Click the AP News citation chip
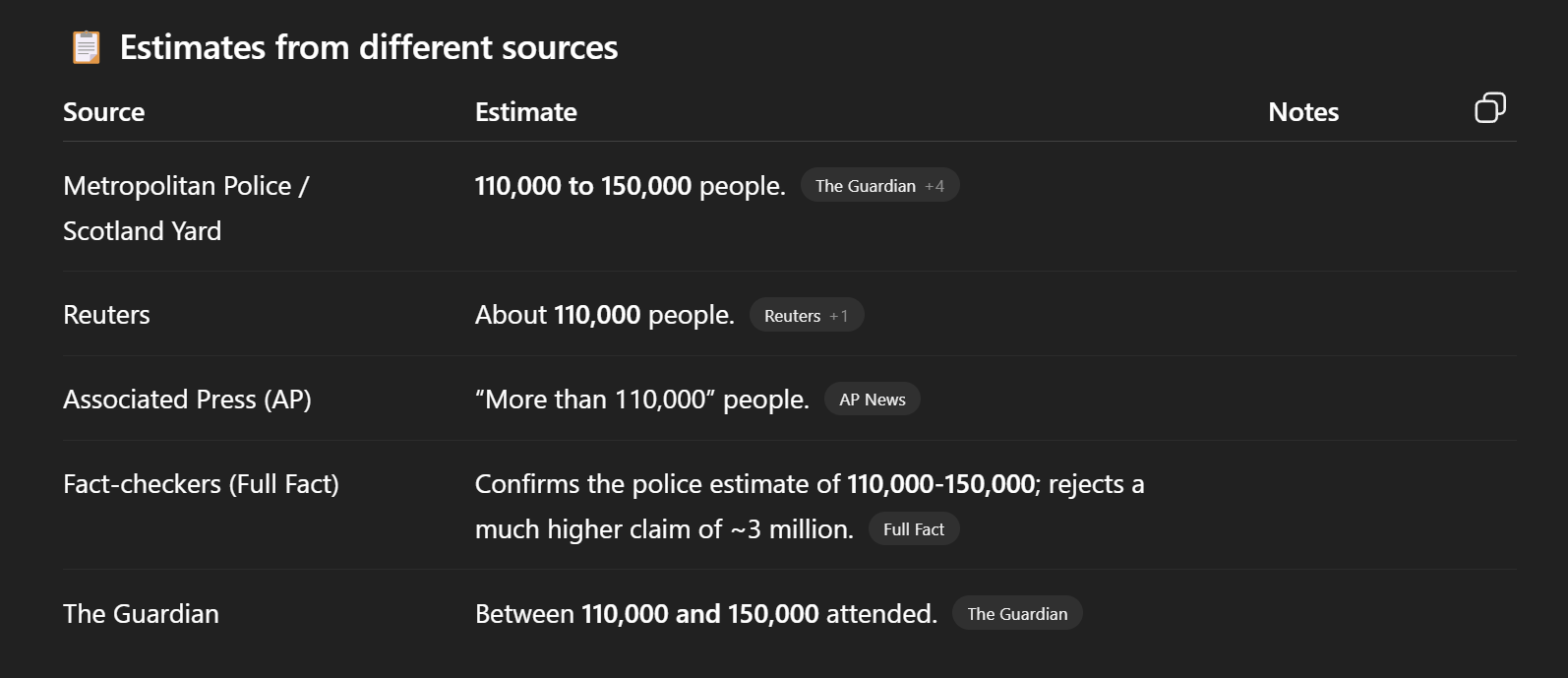 [872, 400]
